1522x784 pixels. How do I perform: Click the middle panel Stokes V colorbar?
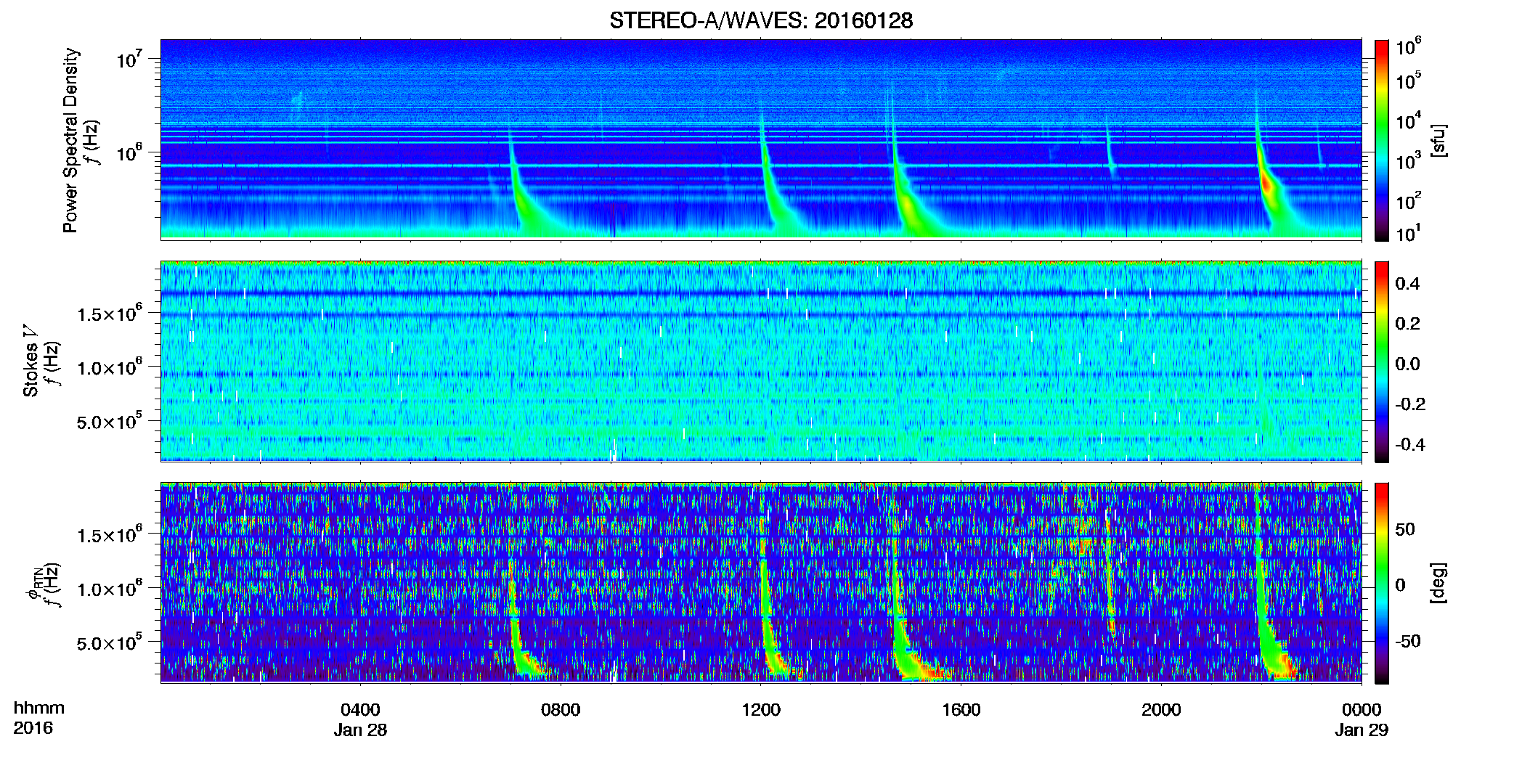click(x=1382, y=362)
